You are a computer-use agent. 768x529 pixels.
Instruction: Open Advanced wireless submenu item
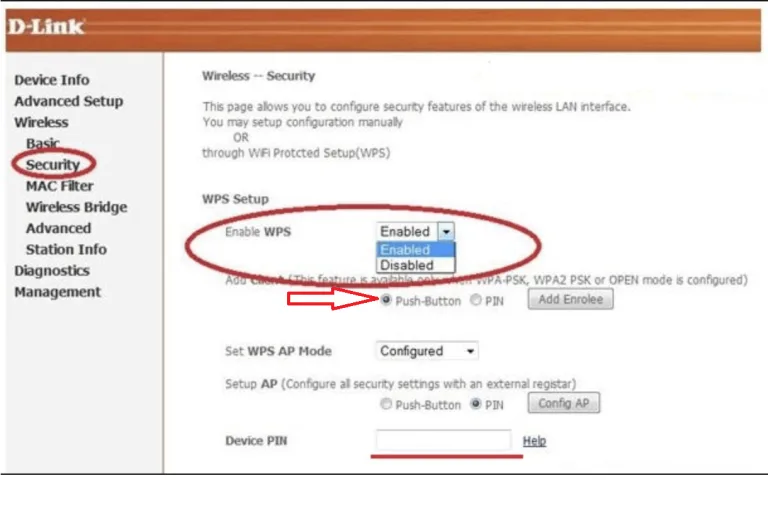(58, 228)
